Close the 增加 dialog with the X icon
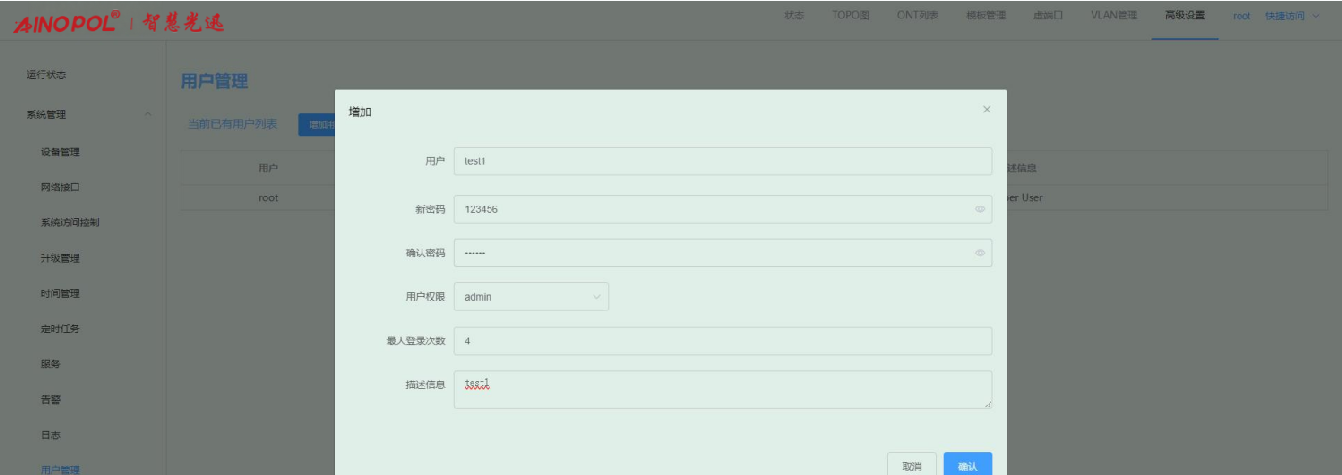 (x=986, y=109)
